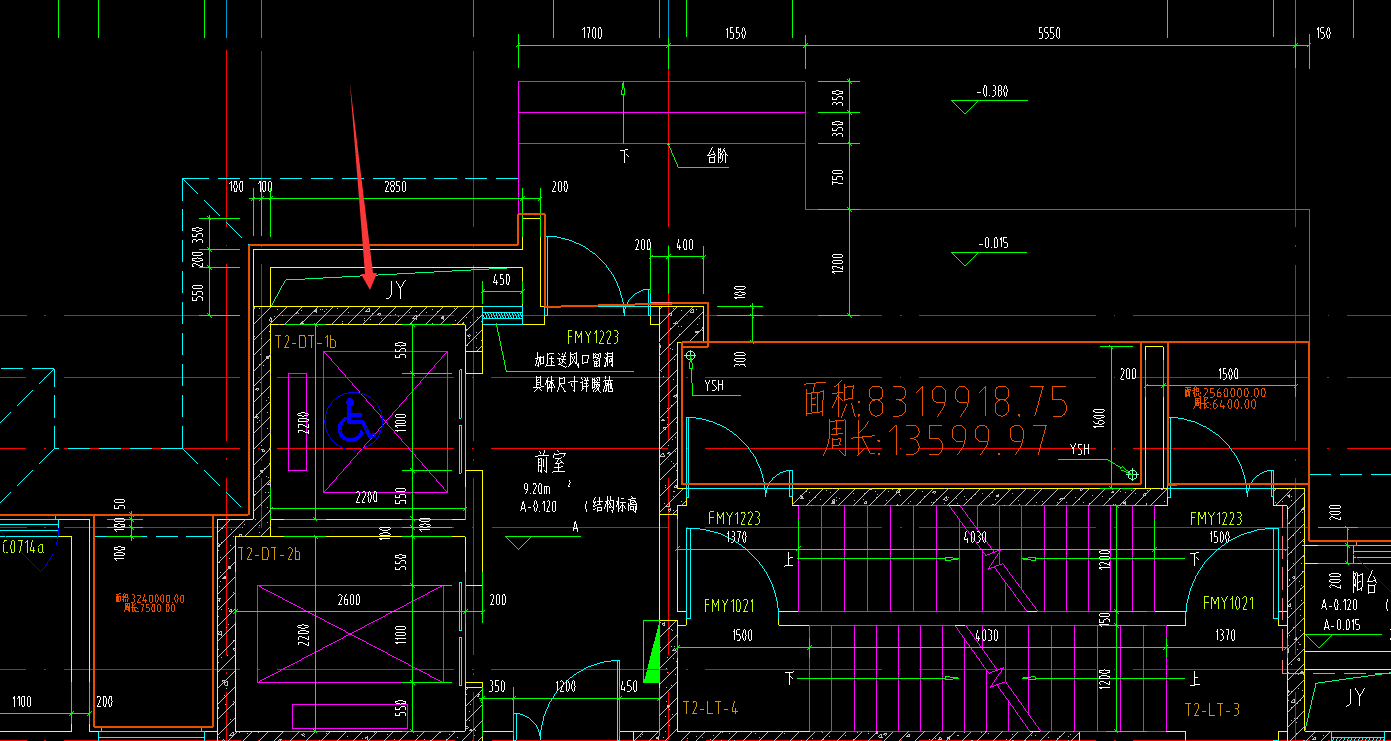
Task: Click the solid green triangle marker
Action: point(654,651)
